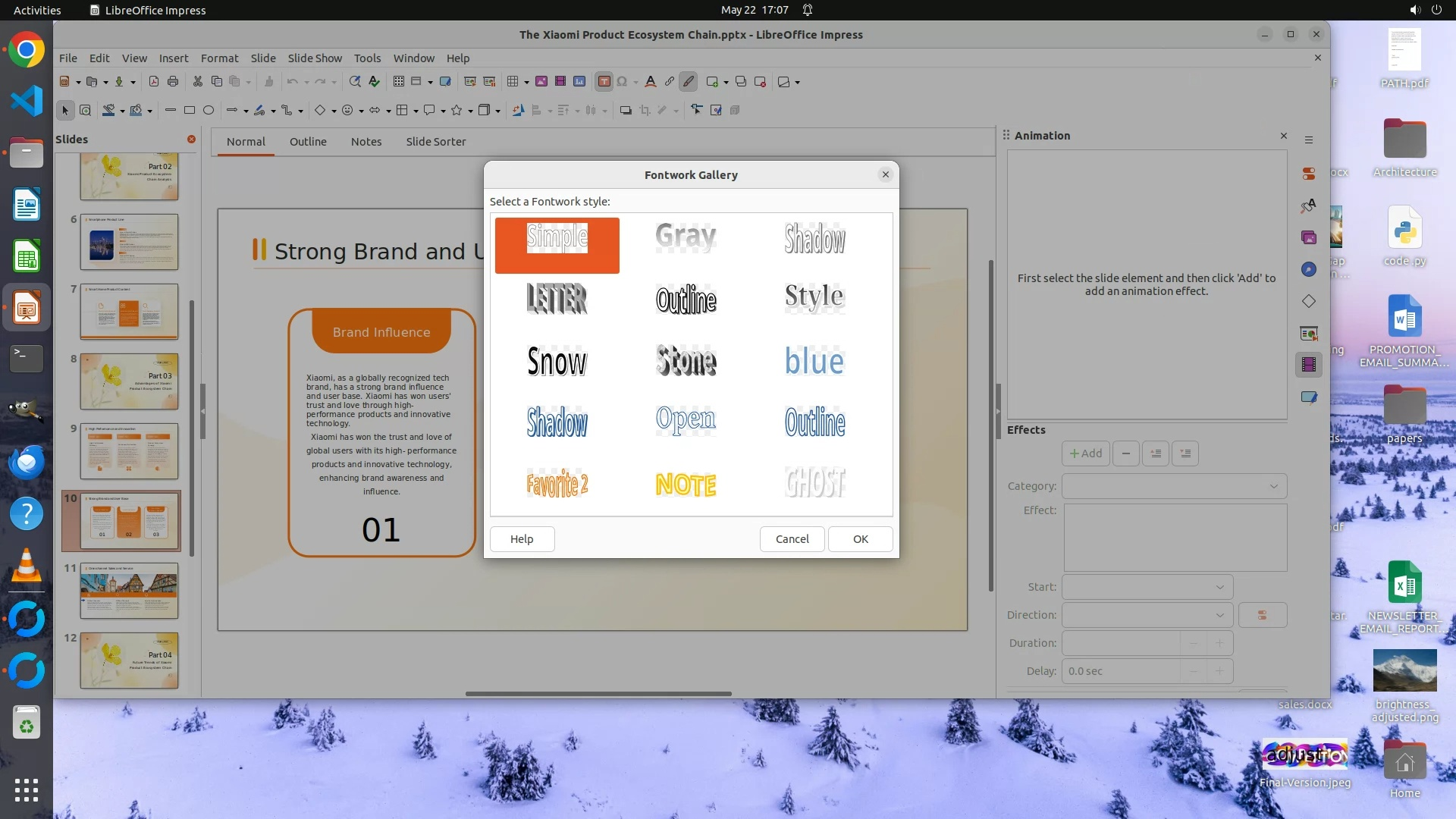The image size is (1456, 819).
Task: Click the Font Color icon
Action: pos(650,82)
